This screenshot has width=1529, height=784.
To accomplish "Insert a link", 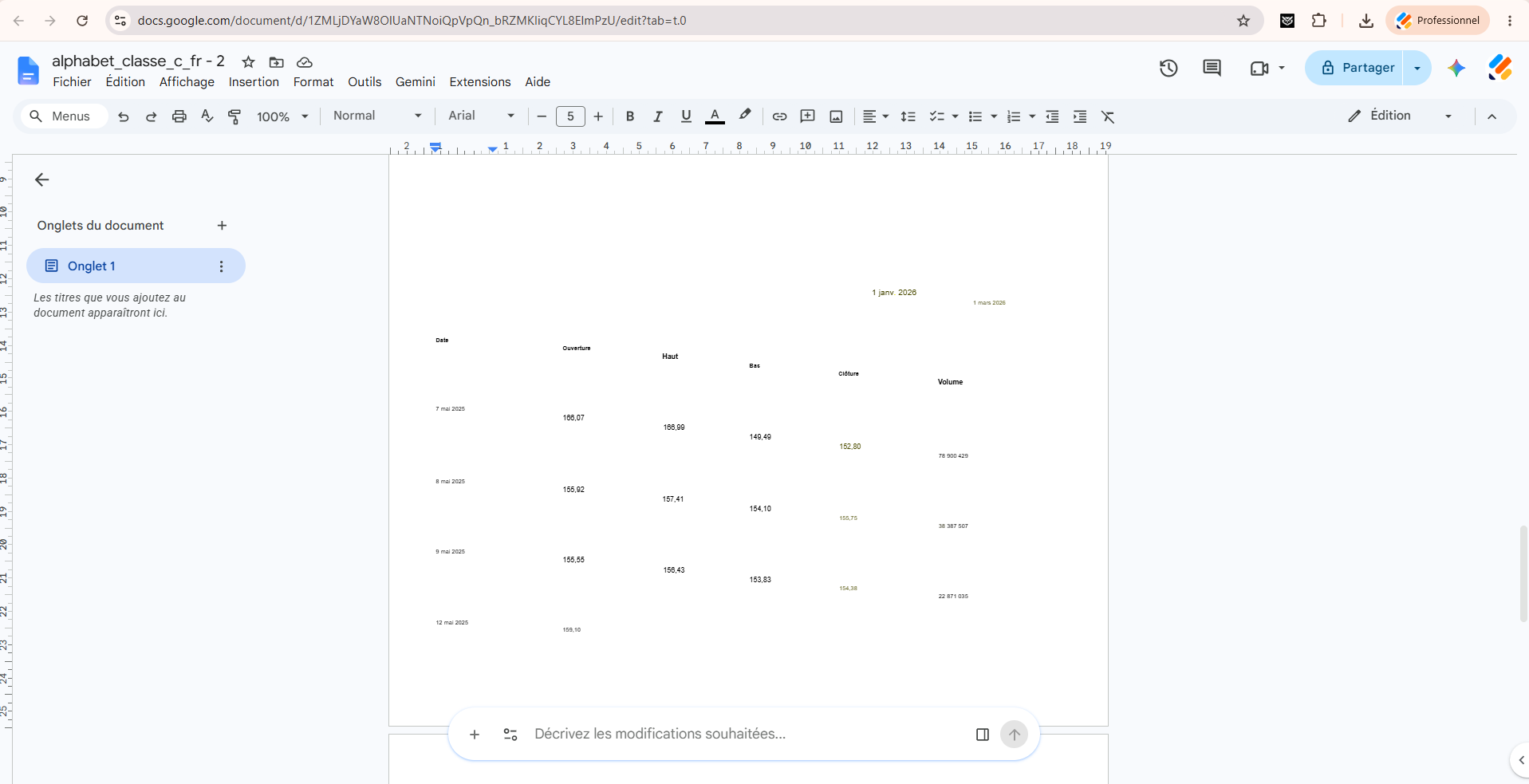I will coord(779,116).
